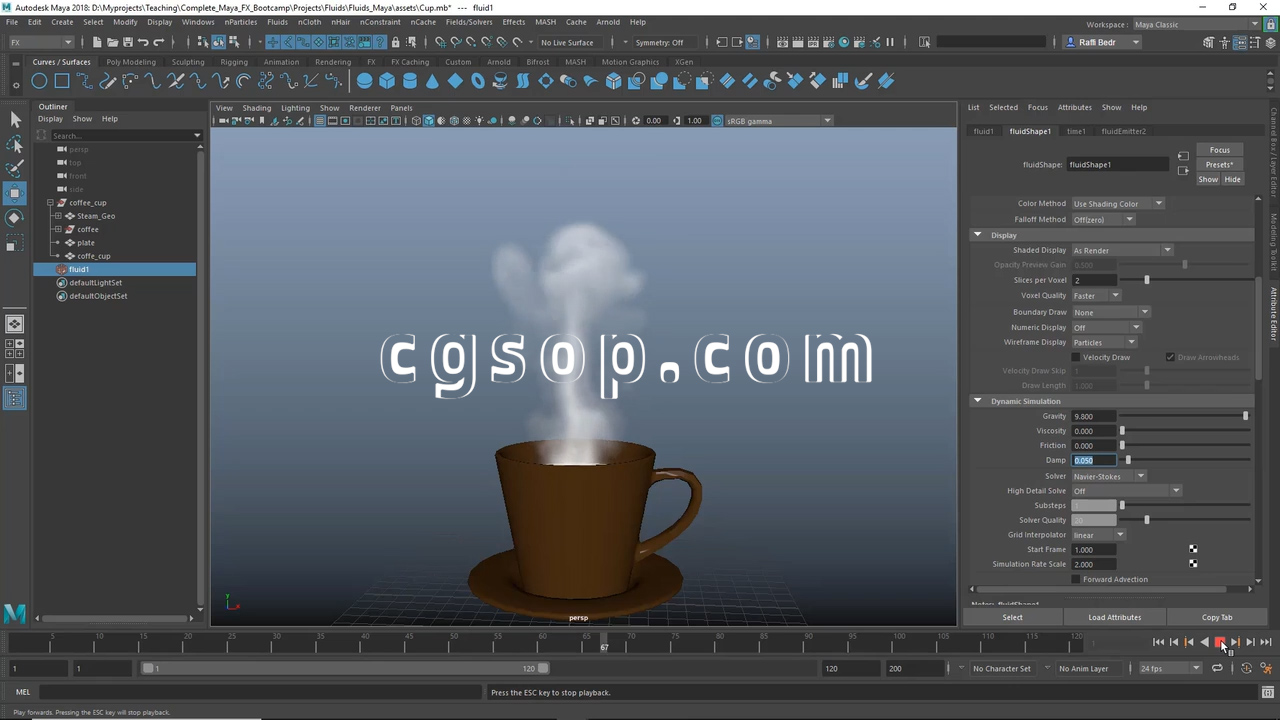Jump to the start of the playback range

(x=1158, y=642)
